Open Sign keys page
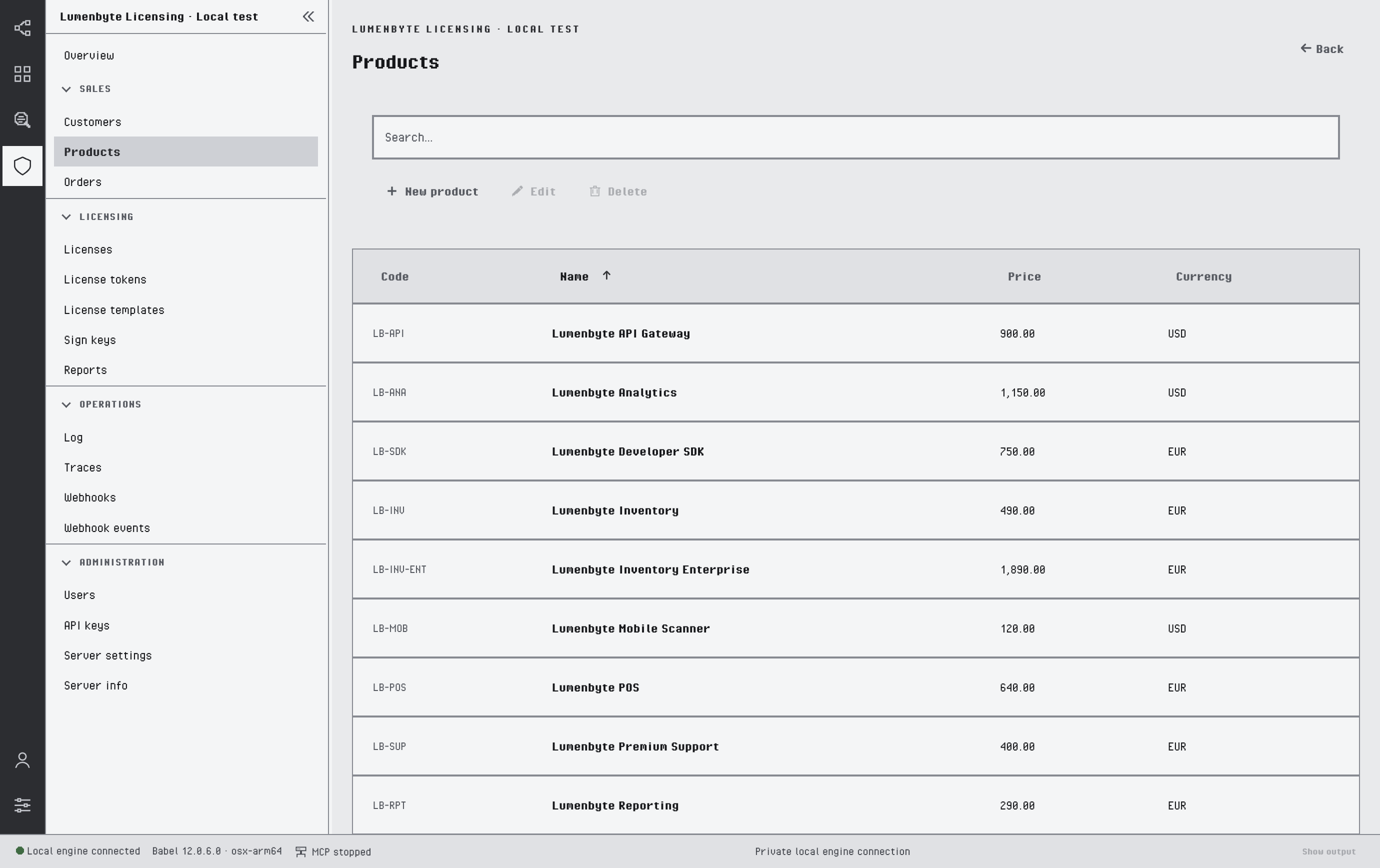This screenshot has width=1380, height=868. (185, 340)
